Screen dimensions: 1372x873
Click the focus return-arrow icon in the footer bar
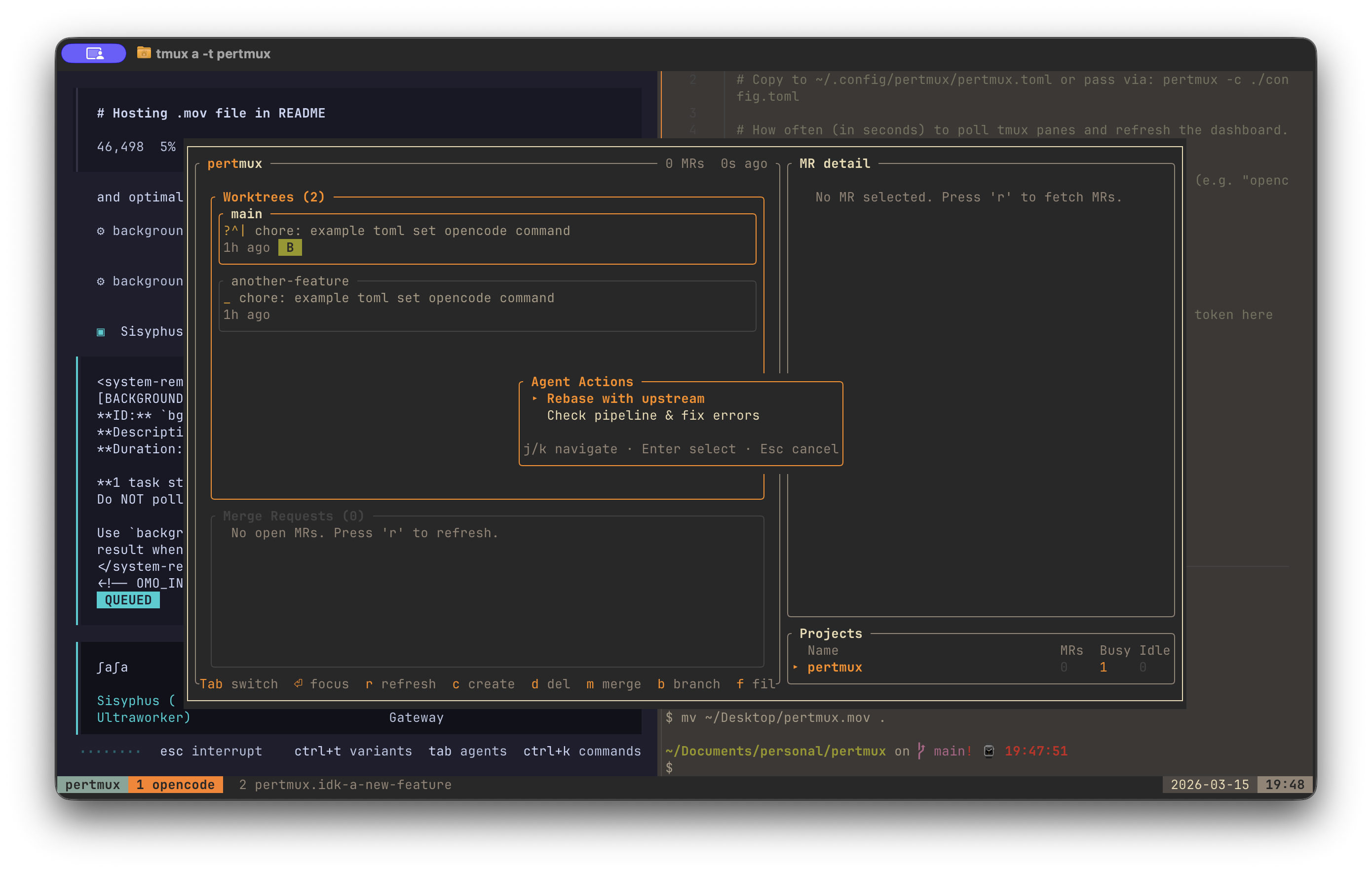point(298,683)
